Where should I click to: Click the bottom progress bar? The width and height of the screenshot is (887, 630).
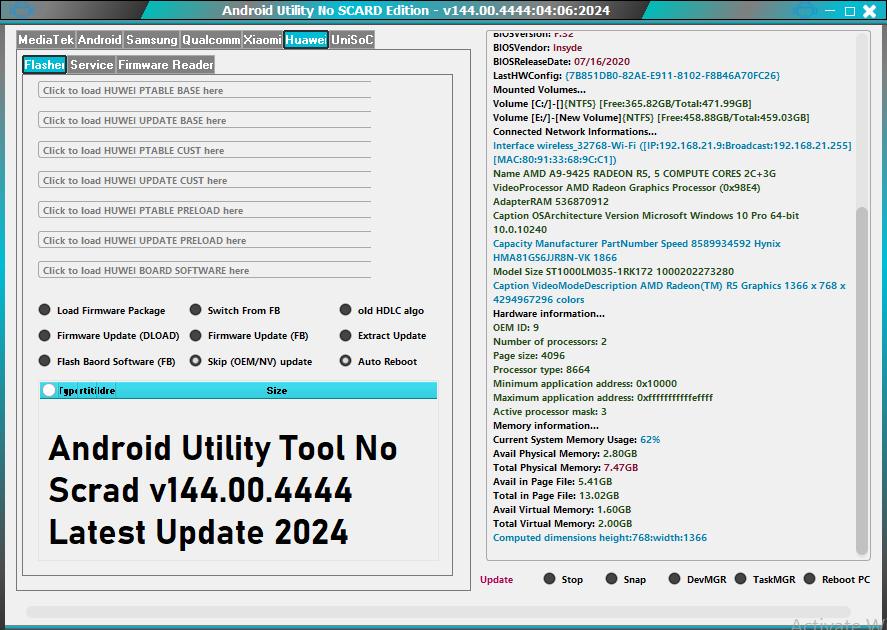tap(438, 612)
